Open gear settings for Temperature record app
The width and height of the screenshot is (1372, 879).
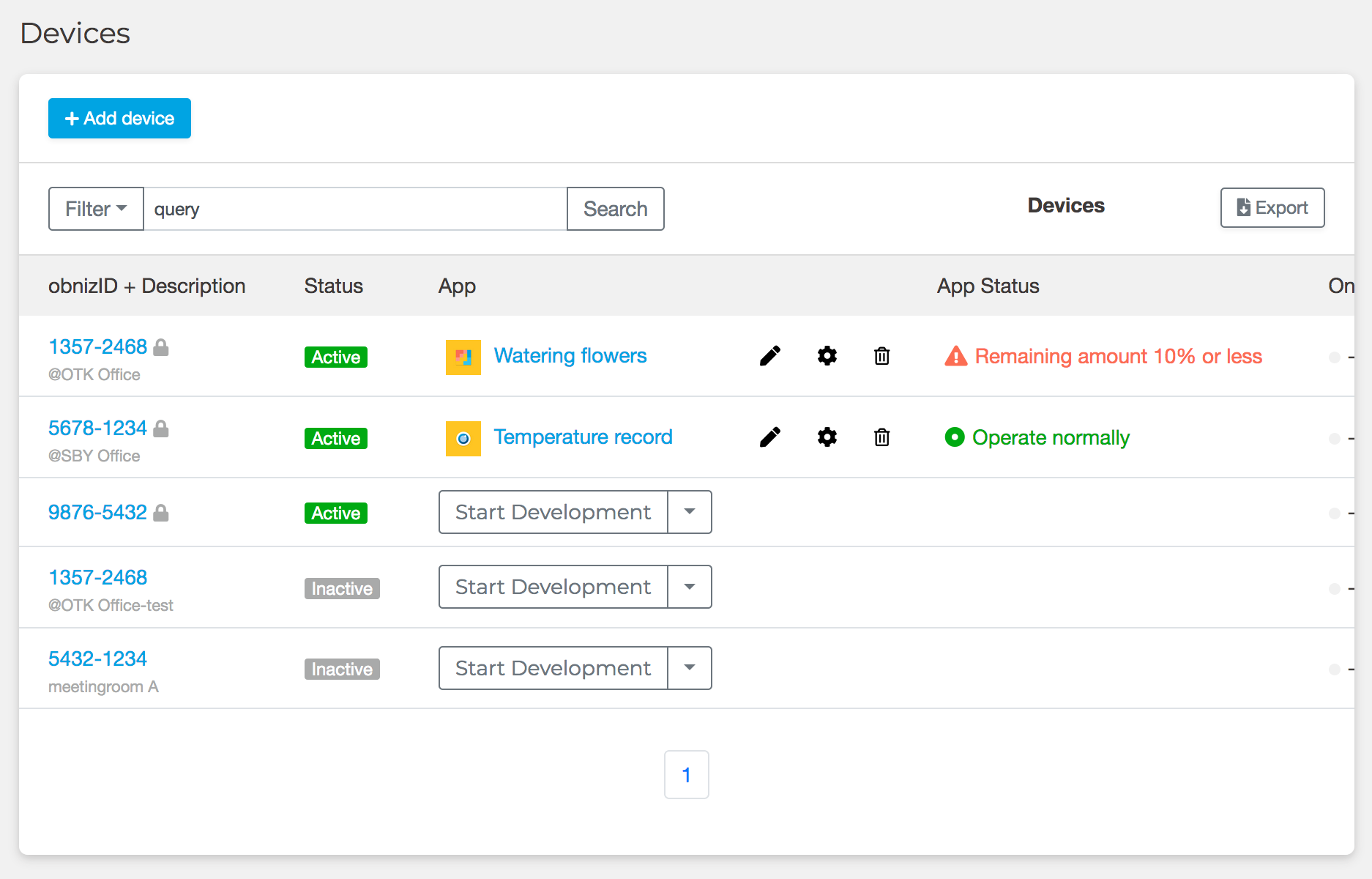827,437
